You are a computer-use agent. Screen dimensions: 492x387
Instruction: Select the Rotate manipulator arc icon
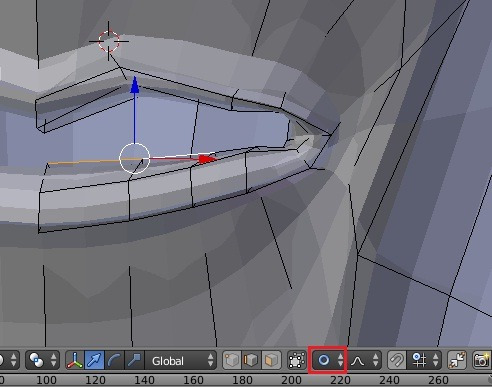114,360
